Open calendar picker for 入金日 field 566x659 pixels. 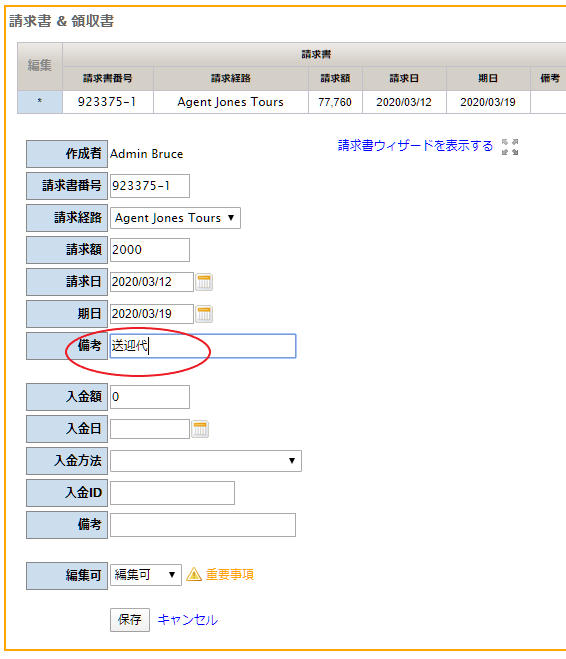pos(200,429)
